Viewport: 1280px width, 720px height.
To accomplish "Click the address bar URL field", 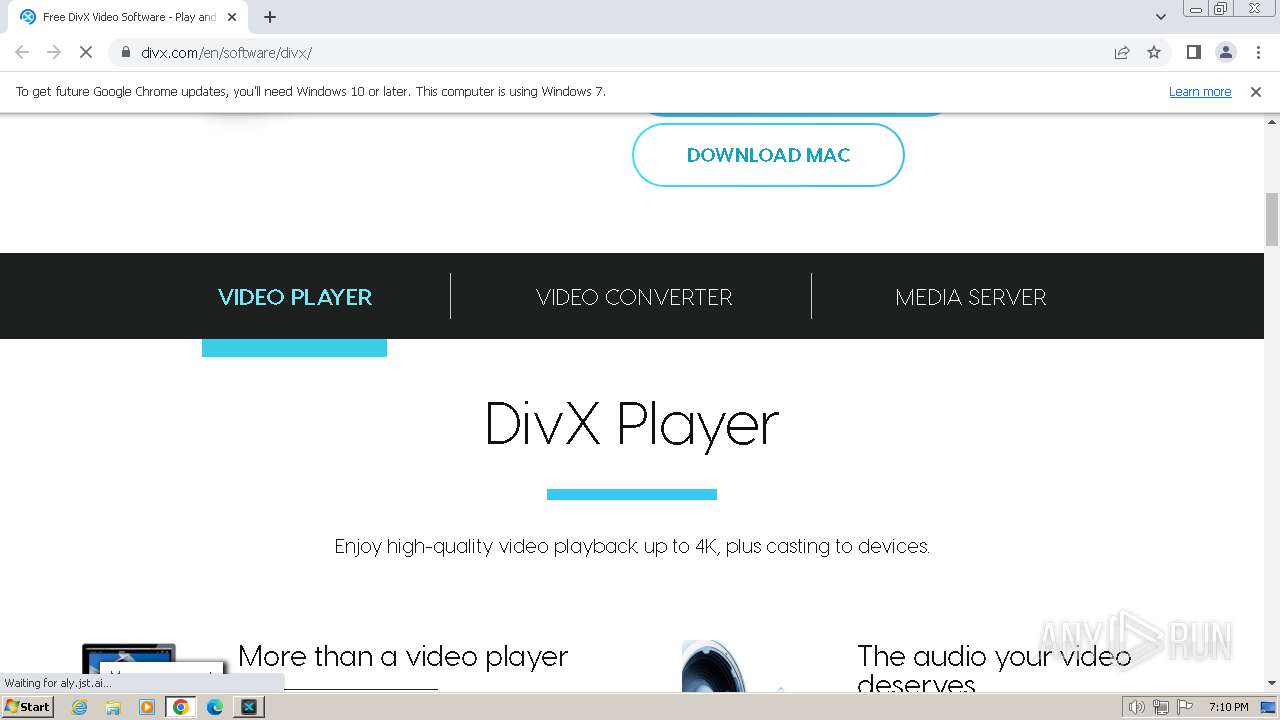I will tap(620, 52).
